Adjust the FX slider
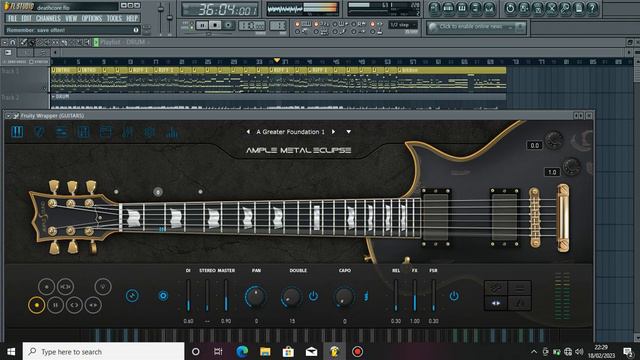 (415, 296)
